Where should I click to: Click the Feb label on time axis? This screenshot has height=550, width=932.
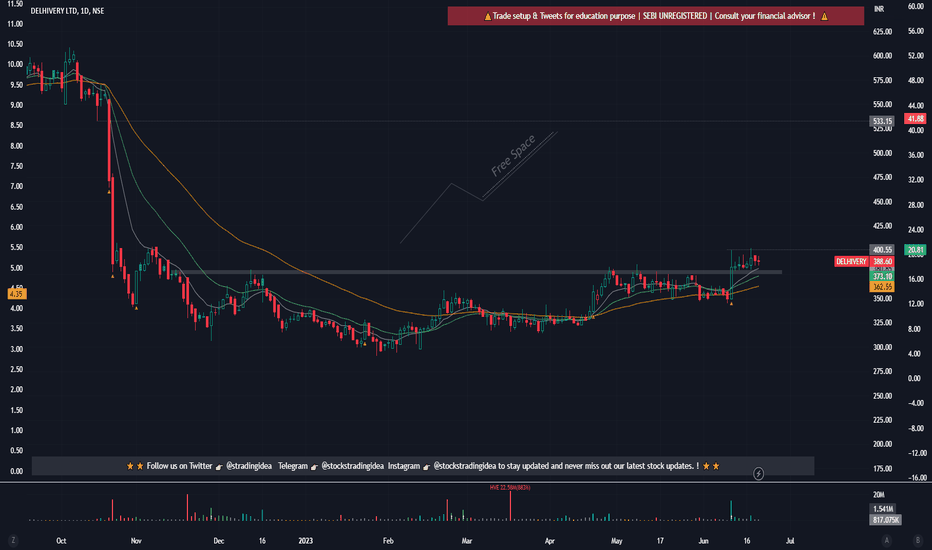(388, 541)
